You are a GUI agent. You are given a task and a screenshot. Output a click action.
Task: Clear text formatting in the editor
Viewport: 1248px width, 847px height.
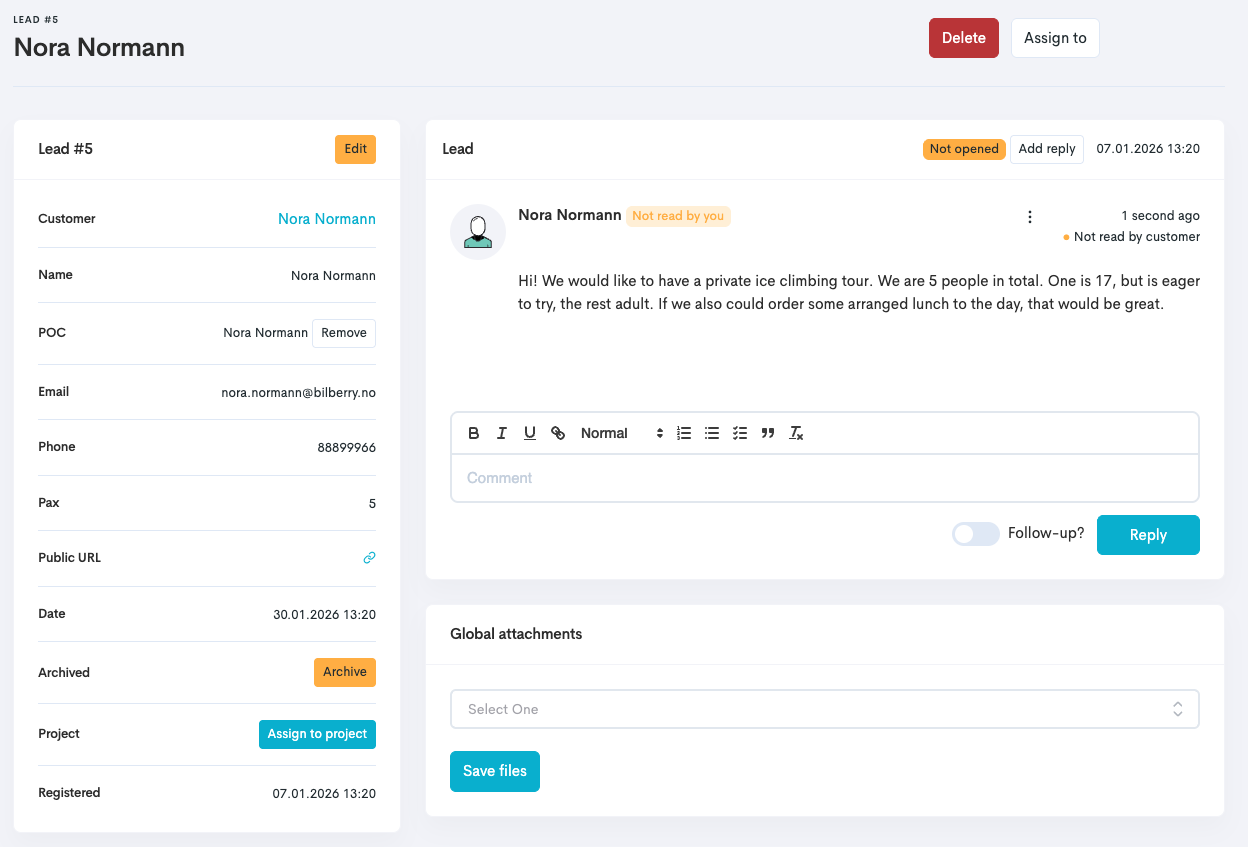click(x=796, y=433)
